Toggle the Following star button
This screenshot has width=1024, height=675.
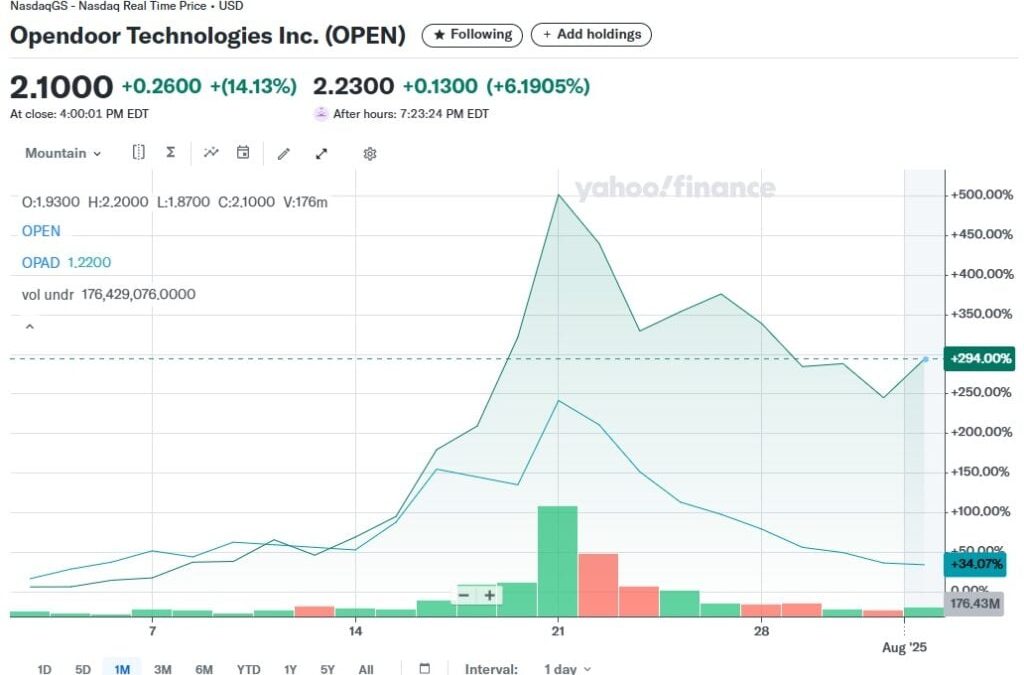point(472,35)
